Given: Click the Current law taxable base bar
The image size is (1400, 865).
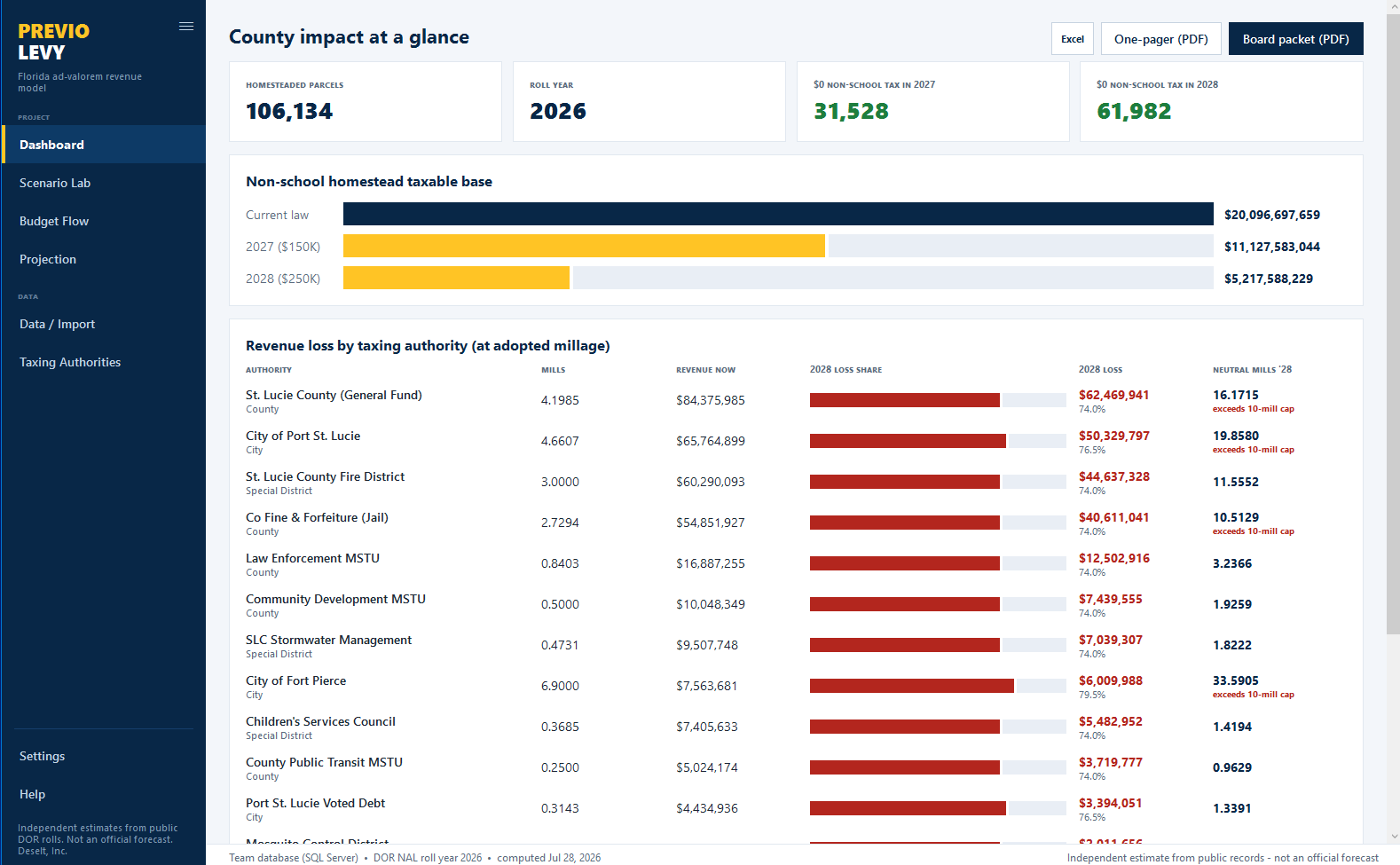Looking at the screenshot, I should point(778,215).
